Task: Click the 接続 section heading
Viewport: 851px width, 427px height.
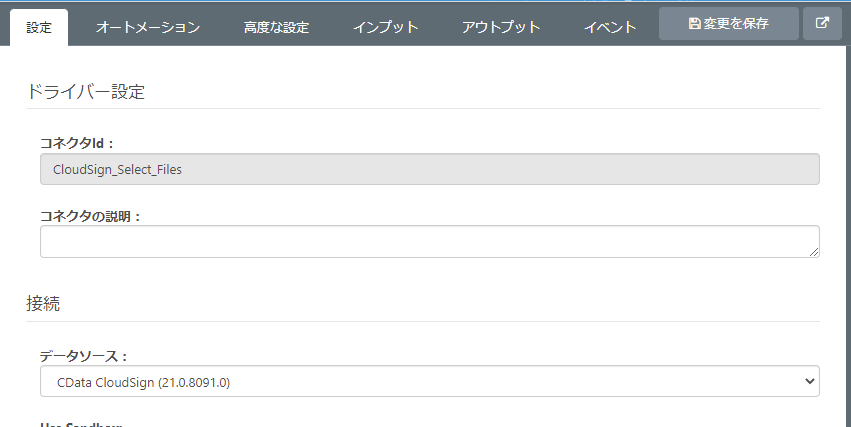Action: tap(43, 302)
